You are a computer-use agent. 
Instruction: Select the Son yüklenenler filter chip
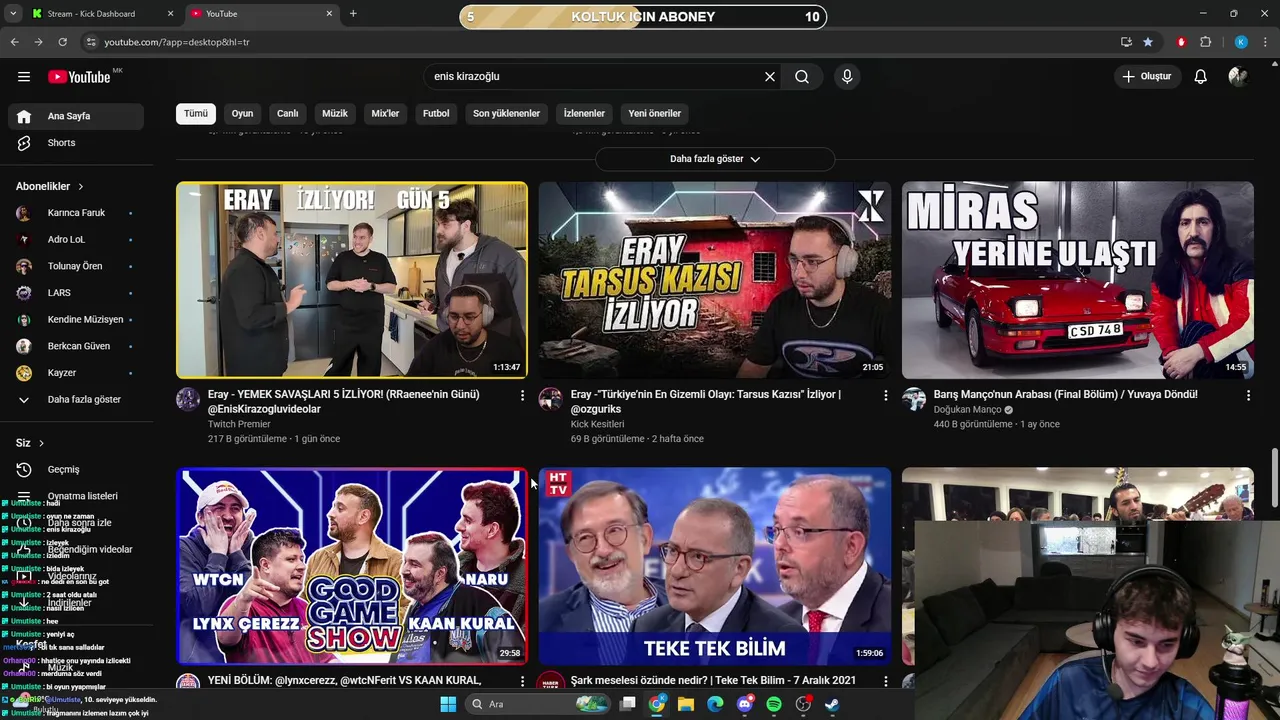pos(506,114)
